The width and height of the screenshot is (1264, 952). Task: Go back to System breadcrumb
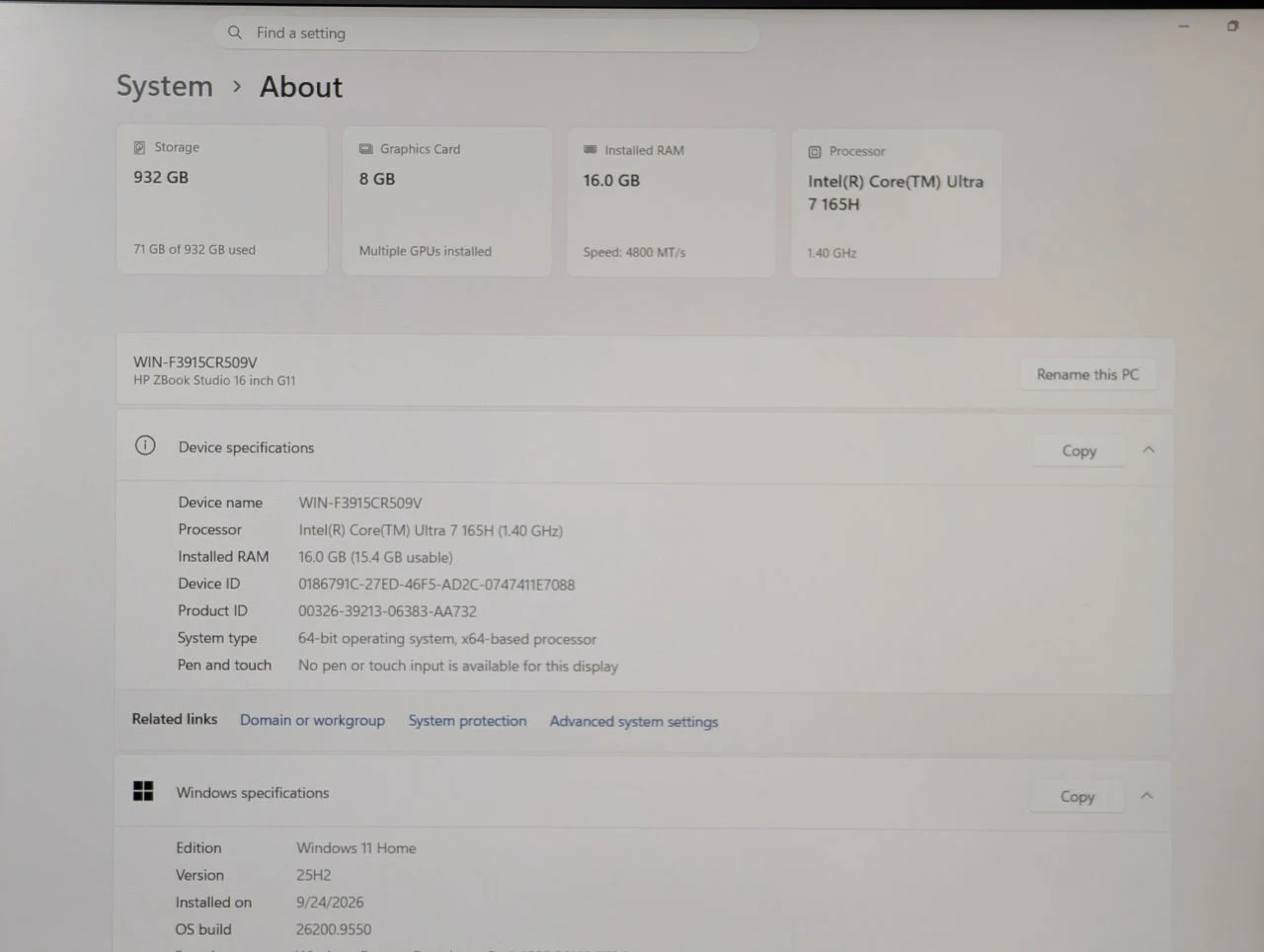coord(165,86)
